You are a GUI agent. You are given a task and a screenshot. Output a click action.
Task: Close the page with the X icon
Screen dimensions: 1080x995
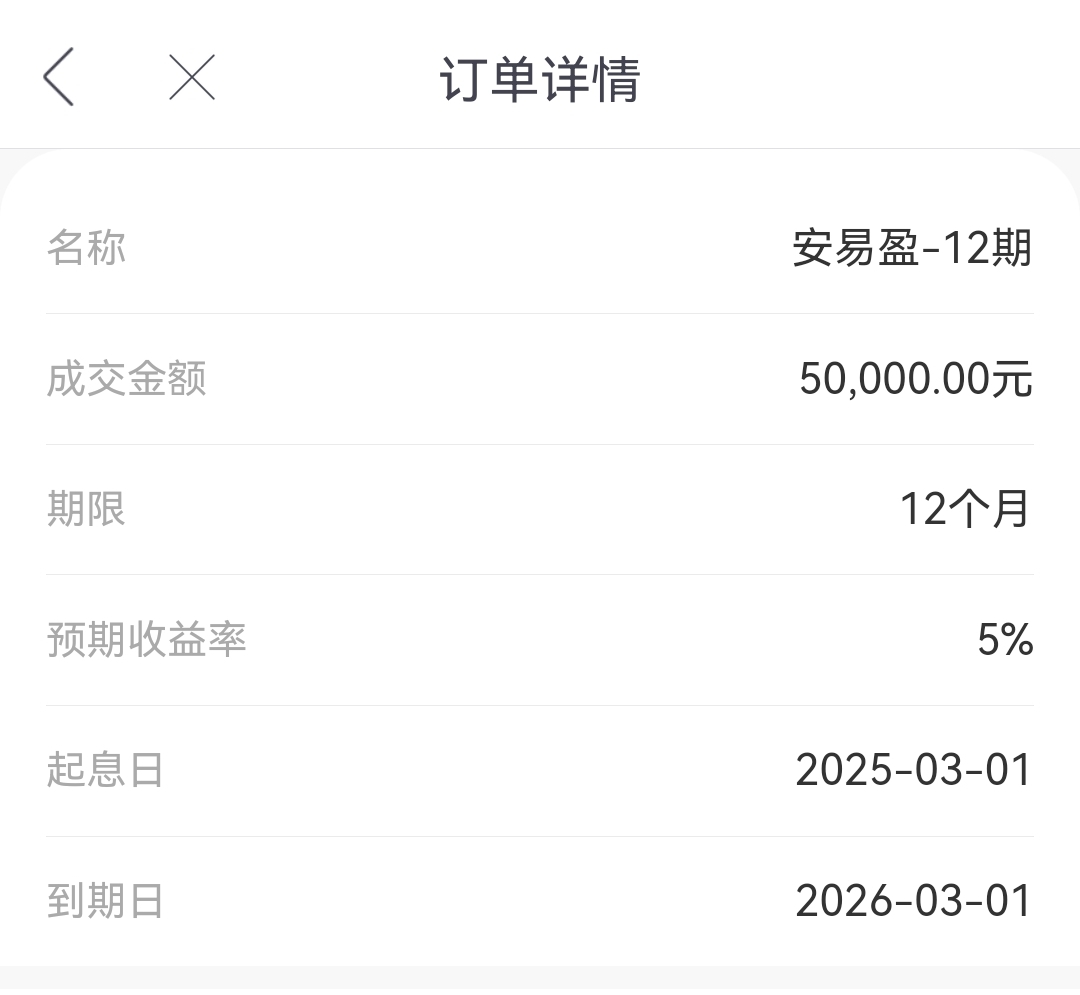click(x=192, y=77)
